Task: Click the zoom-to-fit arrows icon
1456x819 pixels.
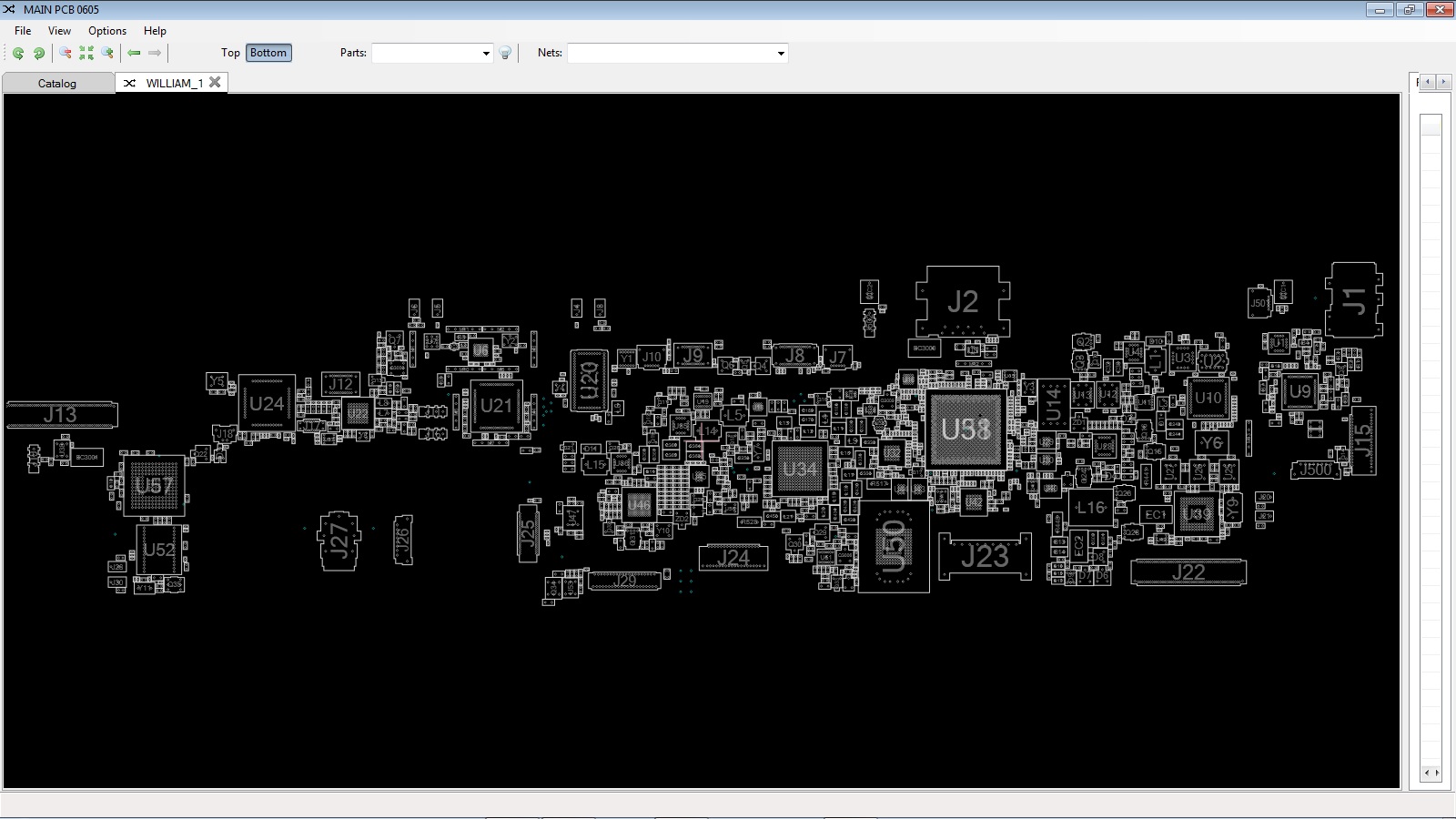Action: [x=86, y=53]
